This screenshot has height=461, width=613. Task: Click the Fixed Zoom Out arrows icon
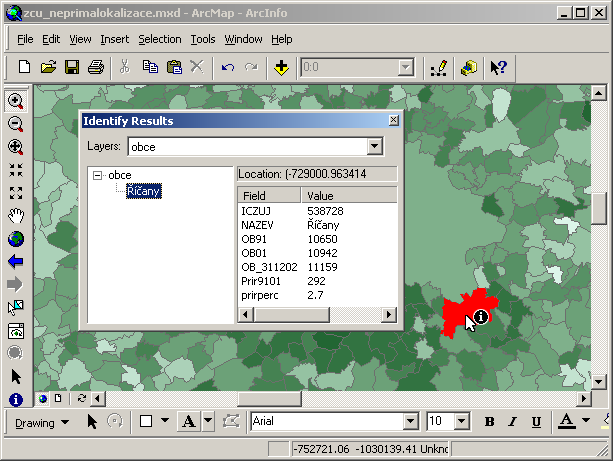16,193
